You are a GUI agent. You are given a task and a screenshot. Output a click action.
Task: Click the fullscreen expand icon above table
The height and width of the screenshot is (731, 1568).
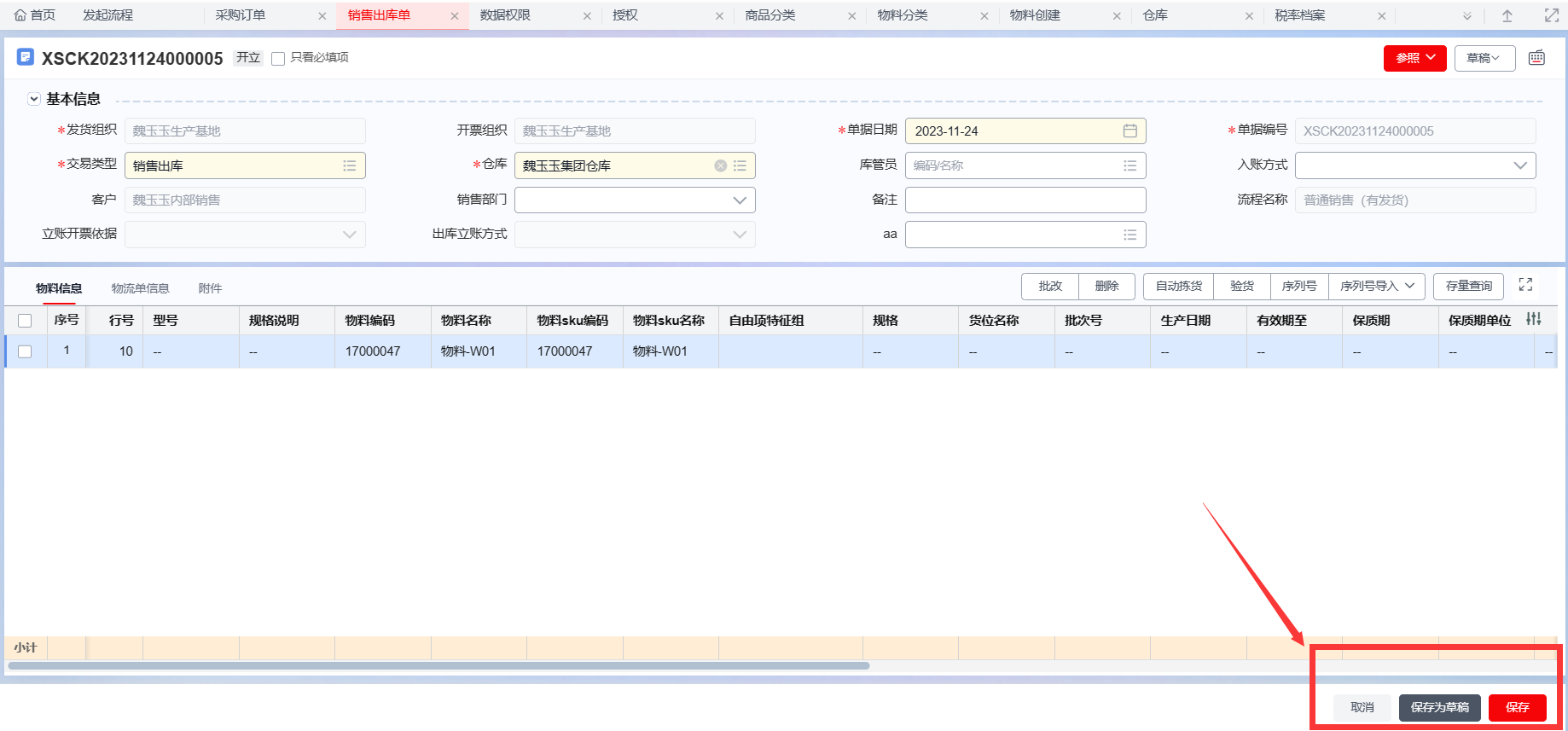point(1525,285)
